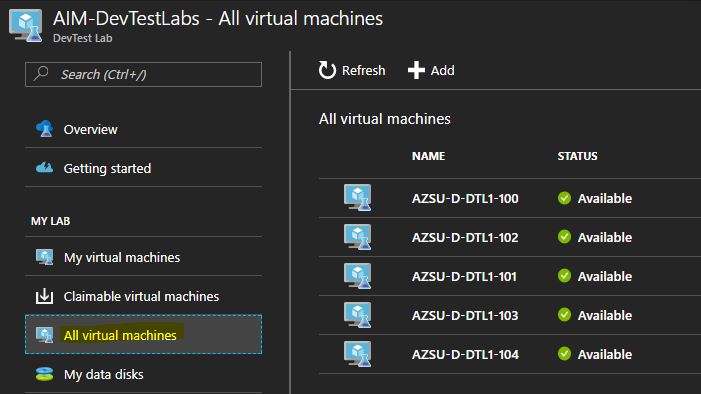701x394 pixels.
Task: Click Available status text of AZSU-D-DTL1-102
Action: pyautogui.click(x=605, y=237)
